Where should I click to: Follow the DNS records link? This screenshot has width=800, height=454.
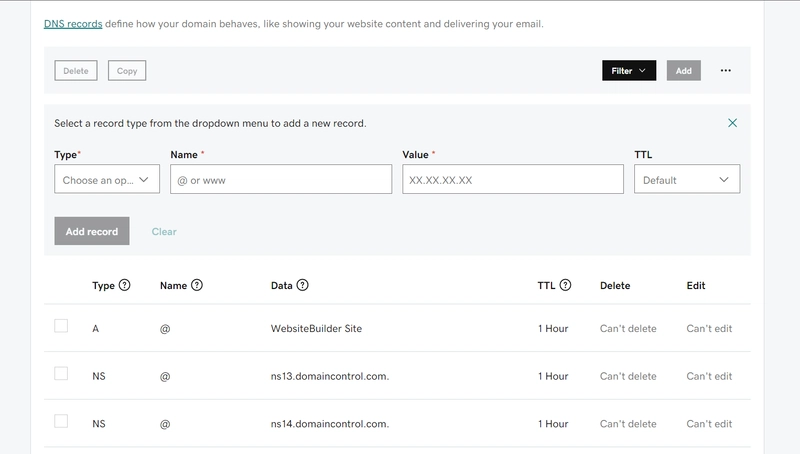(x=73, y=24)
